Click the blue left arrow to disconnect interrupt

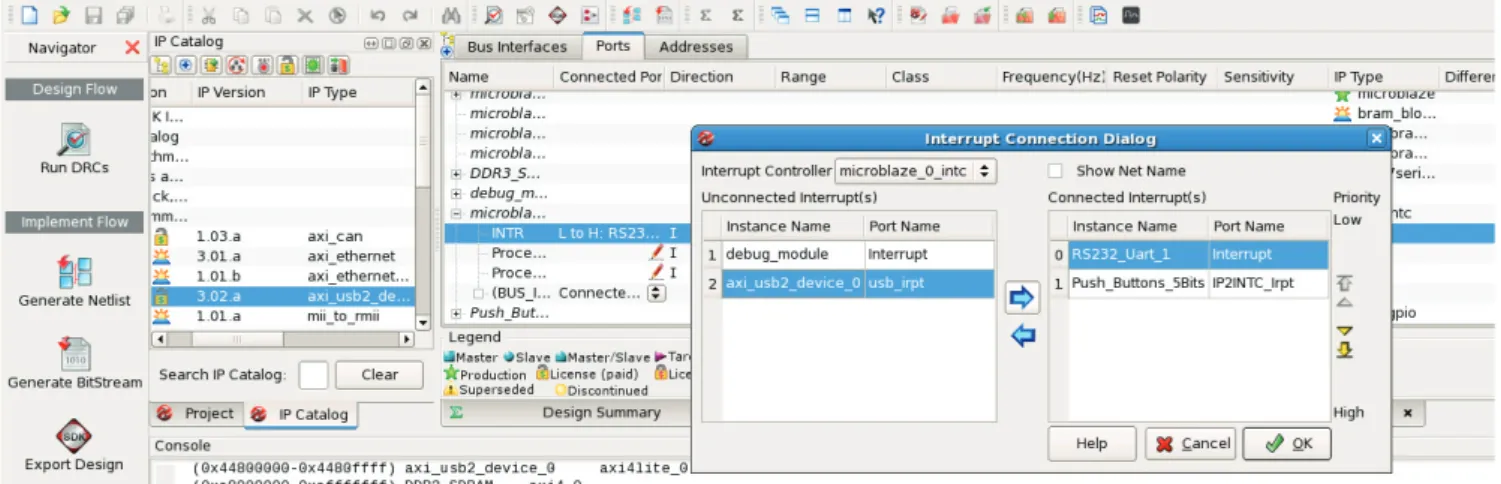click(x=1022, y=335)
